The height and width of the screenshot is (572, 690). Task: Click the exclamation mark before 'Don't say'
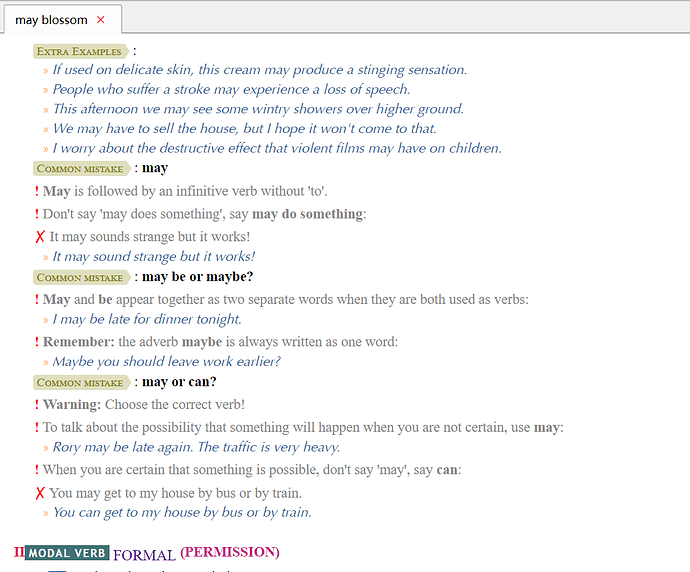click(x=37, y=214)
